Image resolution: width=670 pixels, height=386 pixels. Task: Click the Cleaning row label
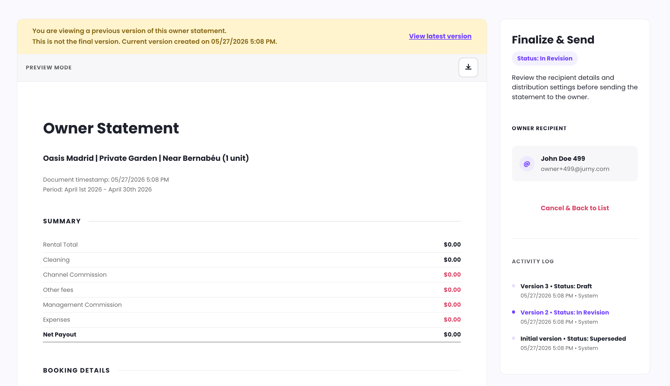point(56,259)
